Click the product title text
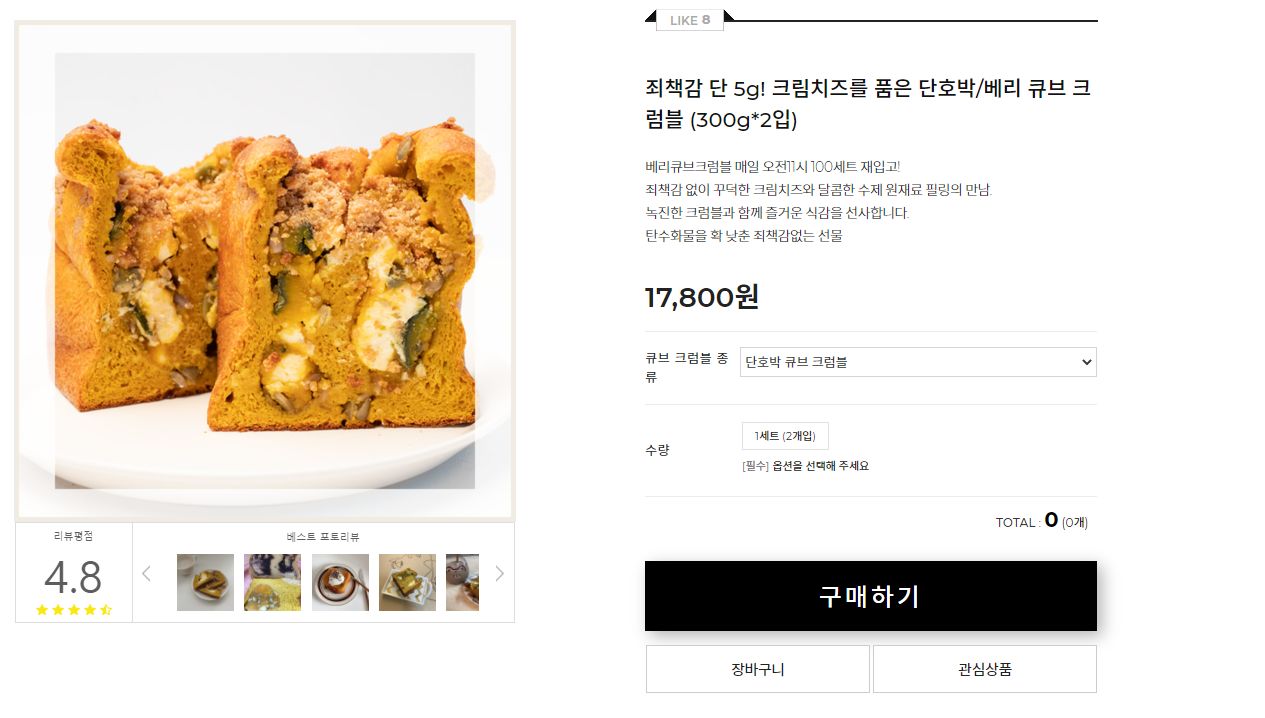 tap(868, 104)
